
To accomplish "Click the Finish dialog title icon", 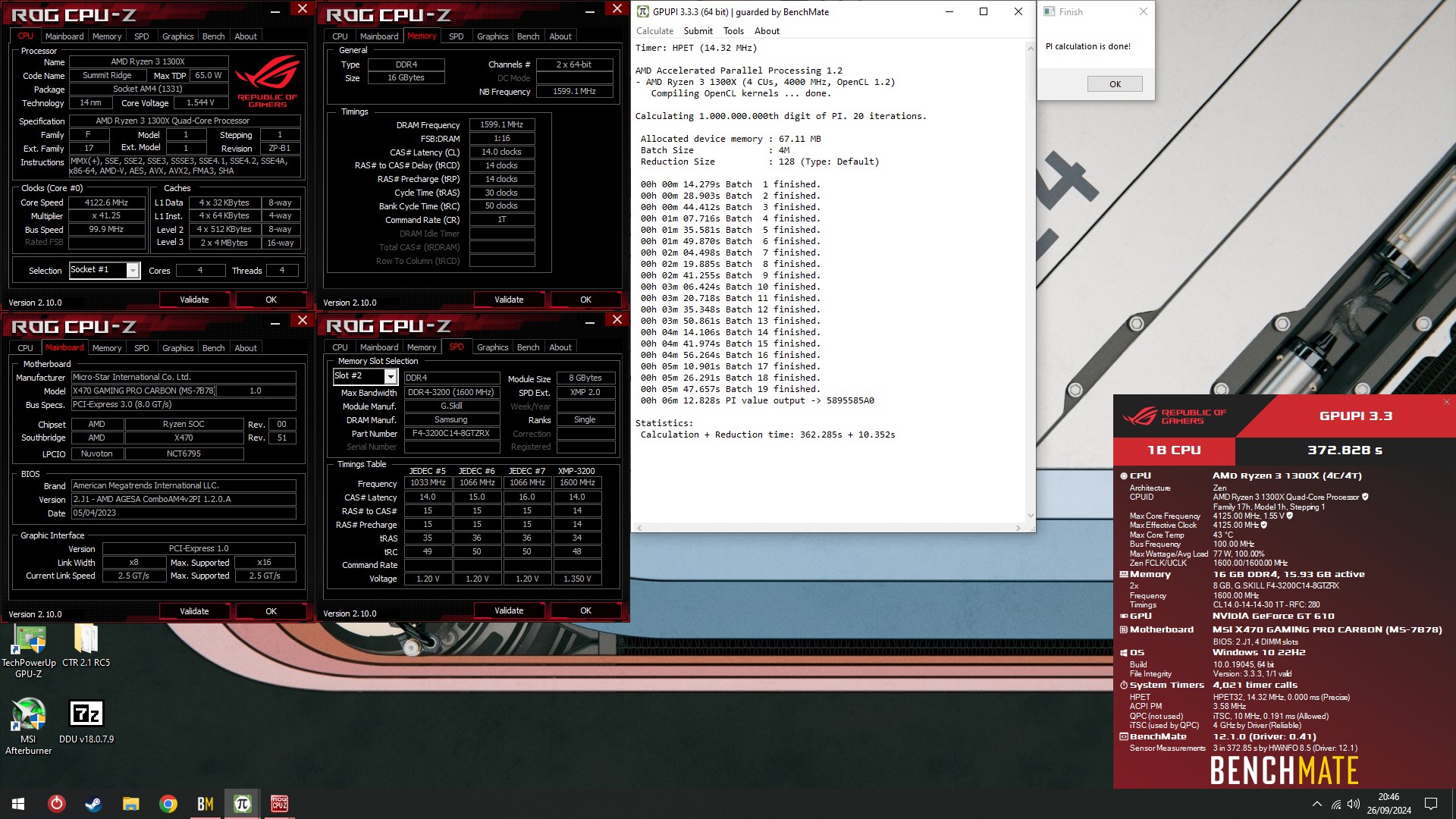I will pos(1050,11).
